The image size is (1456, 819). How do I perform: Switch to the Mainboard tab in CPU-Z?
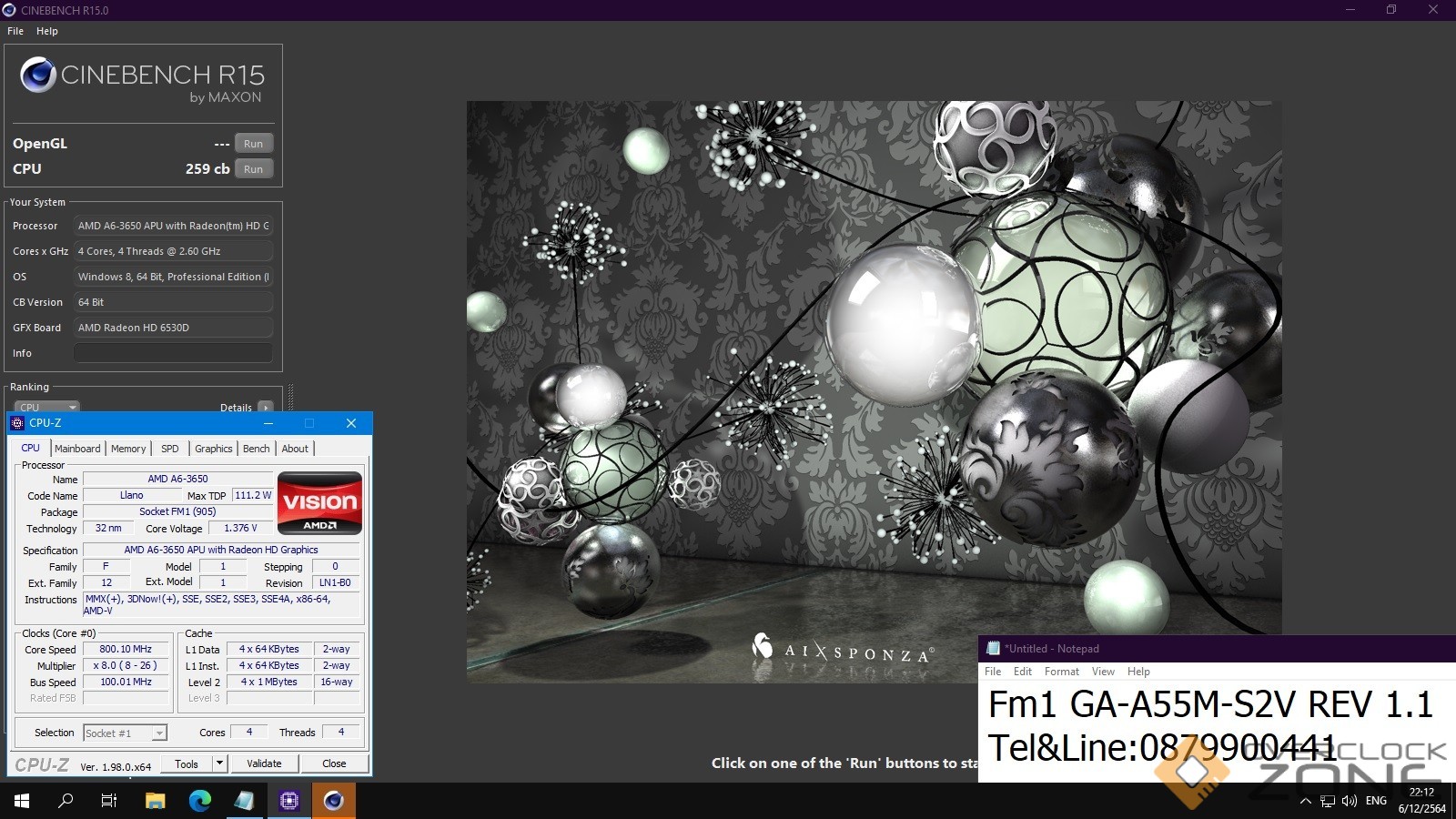coord(77,449)
